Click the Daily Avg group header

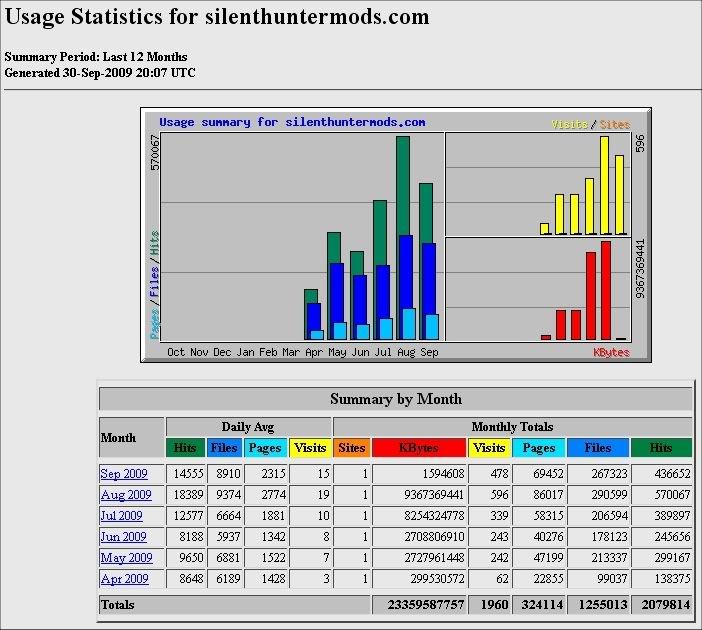[248, 427]
